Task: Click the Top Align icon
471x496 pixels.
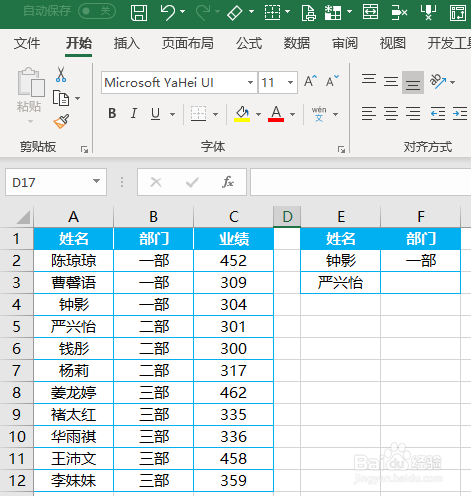Action: pyautogui.click(x=369, y=80)
